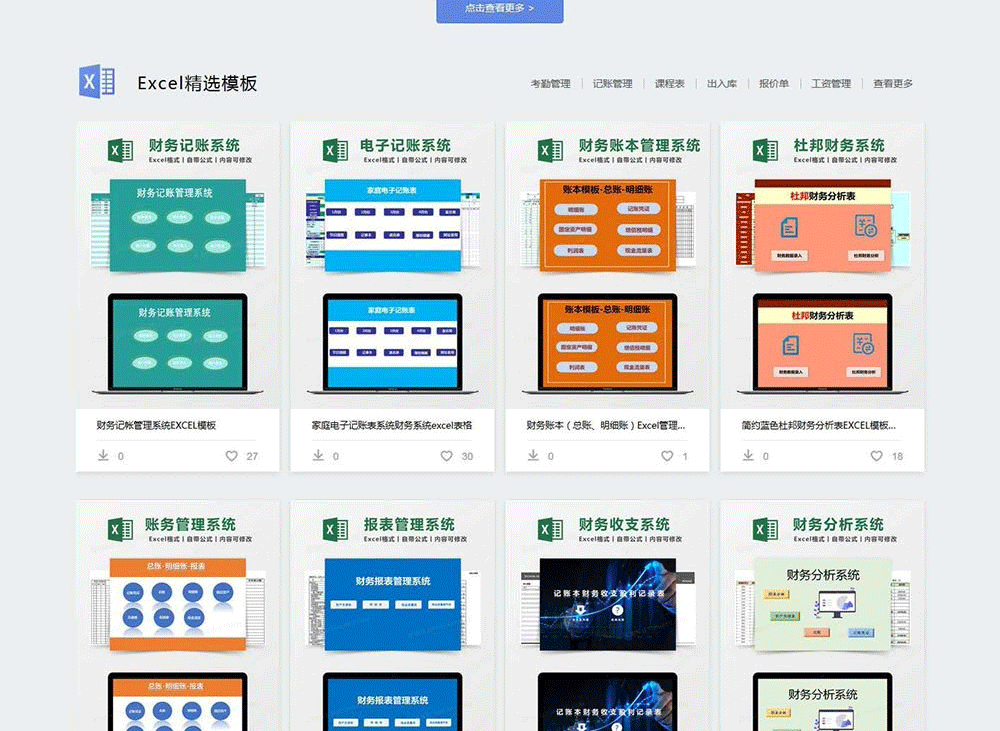Open the 考勤管理 category link
Screen dimensions: 1000x731
click(x=550, y=84)
